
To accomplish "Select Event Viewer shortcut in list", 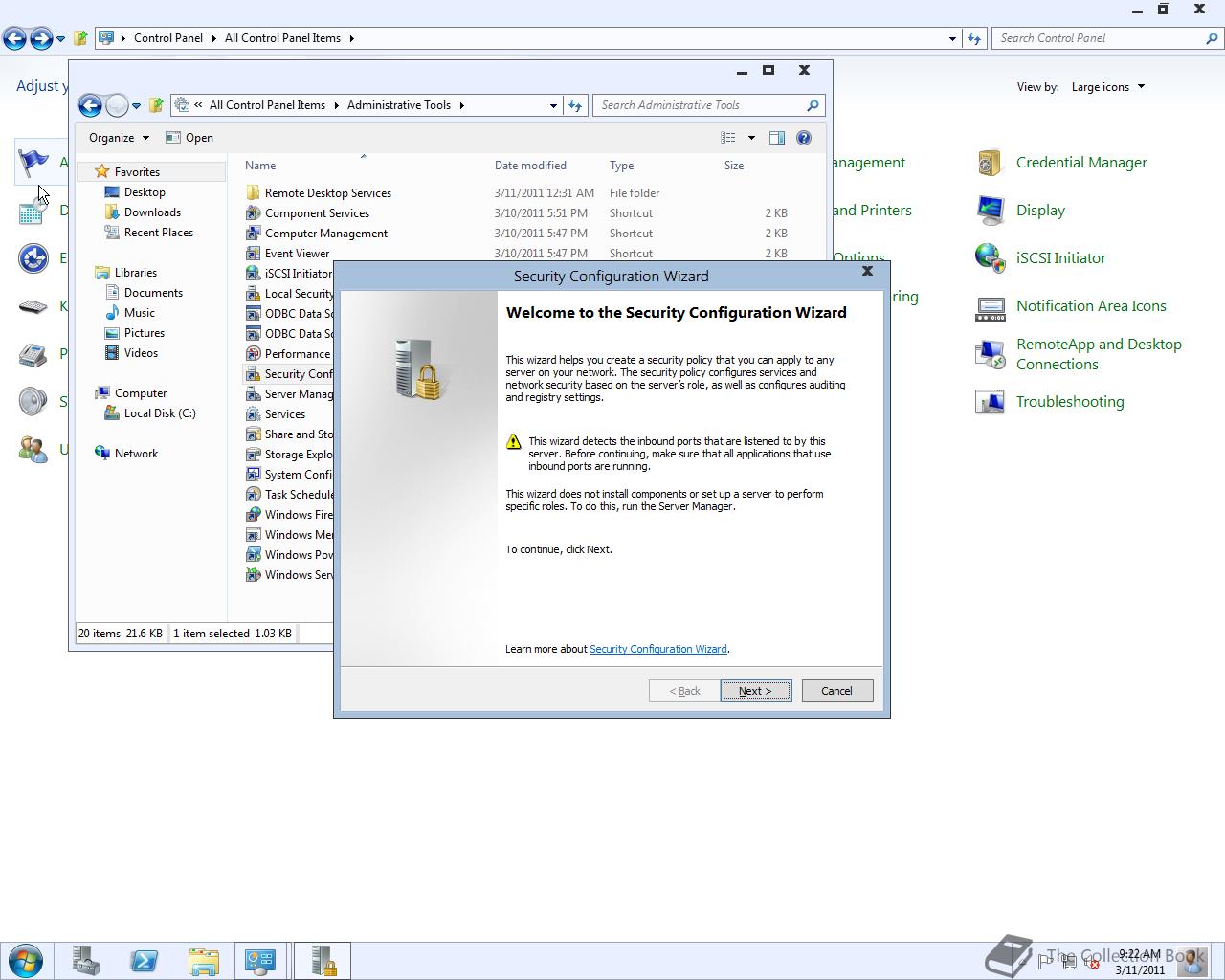I will coord(297,254).
